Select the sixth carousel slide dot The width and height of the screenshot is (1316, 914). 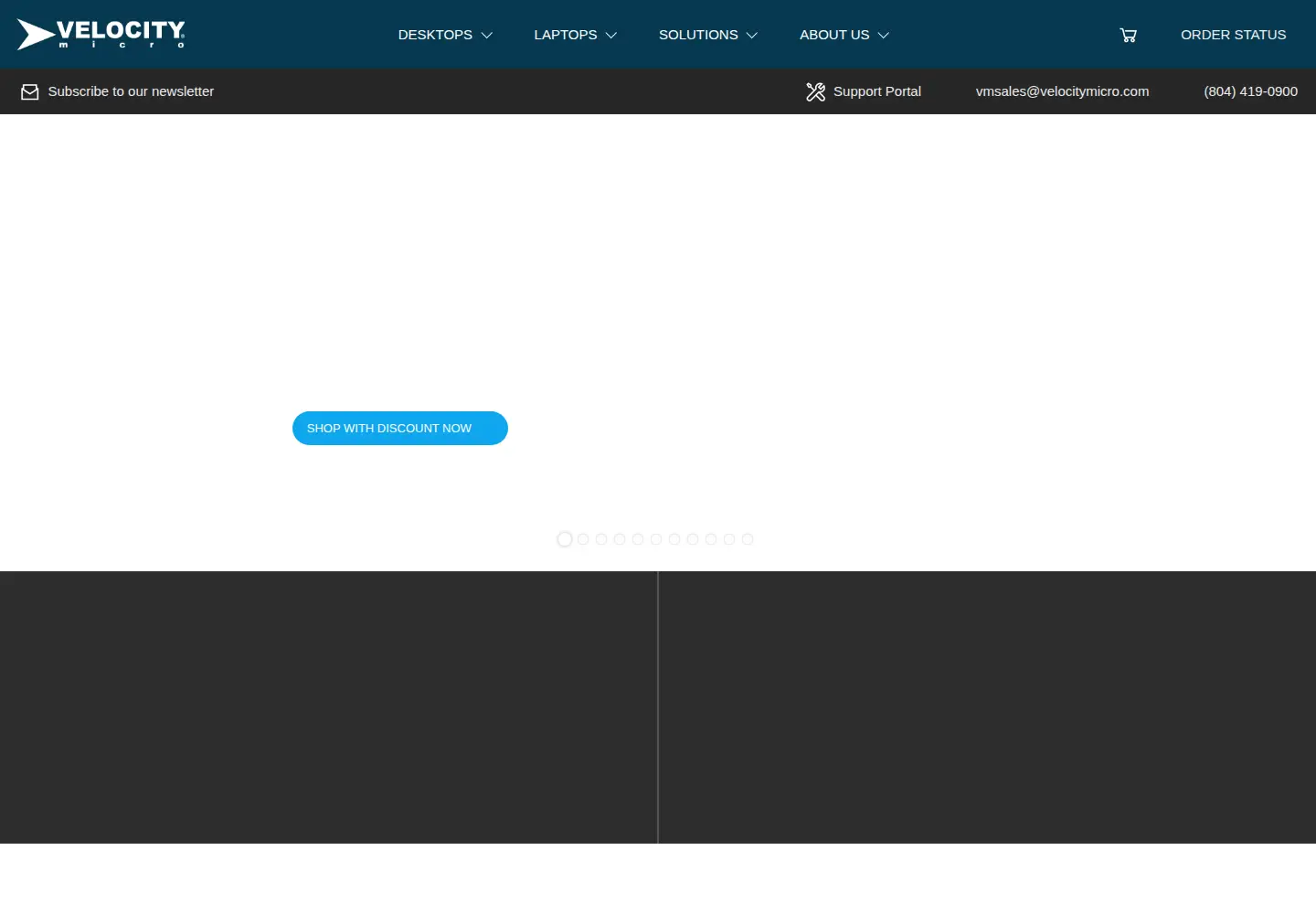[656, 539]
